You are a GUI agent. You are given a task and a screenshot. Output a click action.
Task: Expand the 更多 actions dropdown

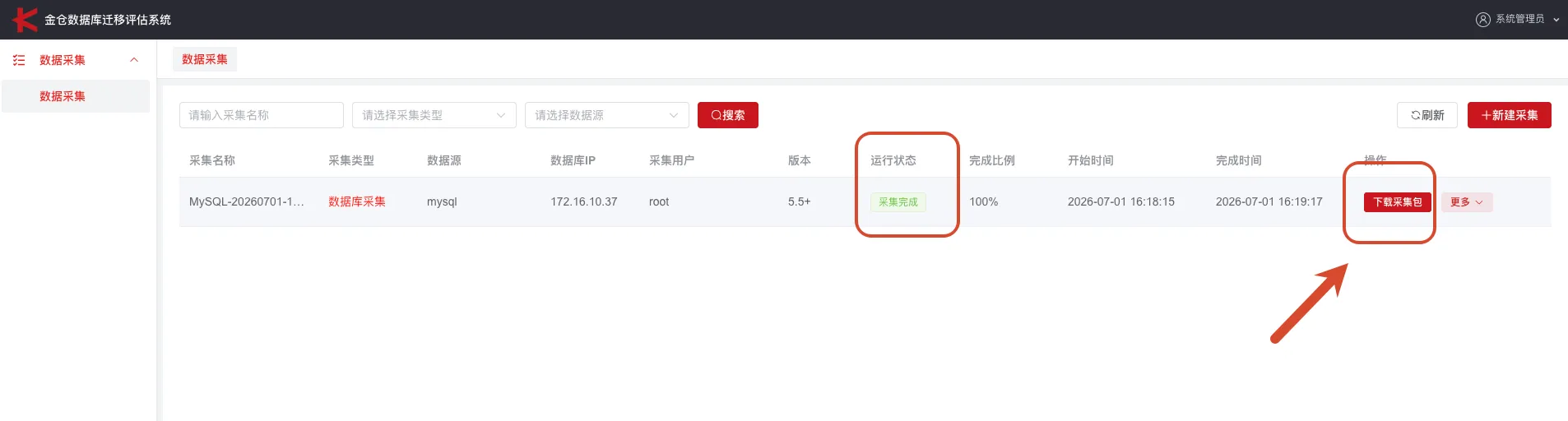click(x=1467, y=202)
